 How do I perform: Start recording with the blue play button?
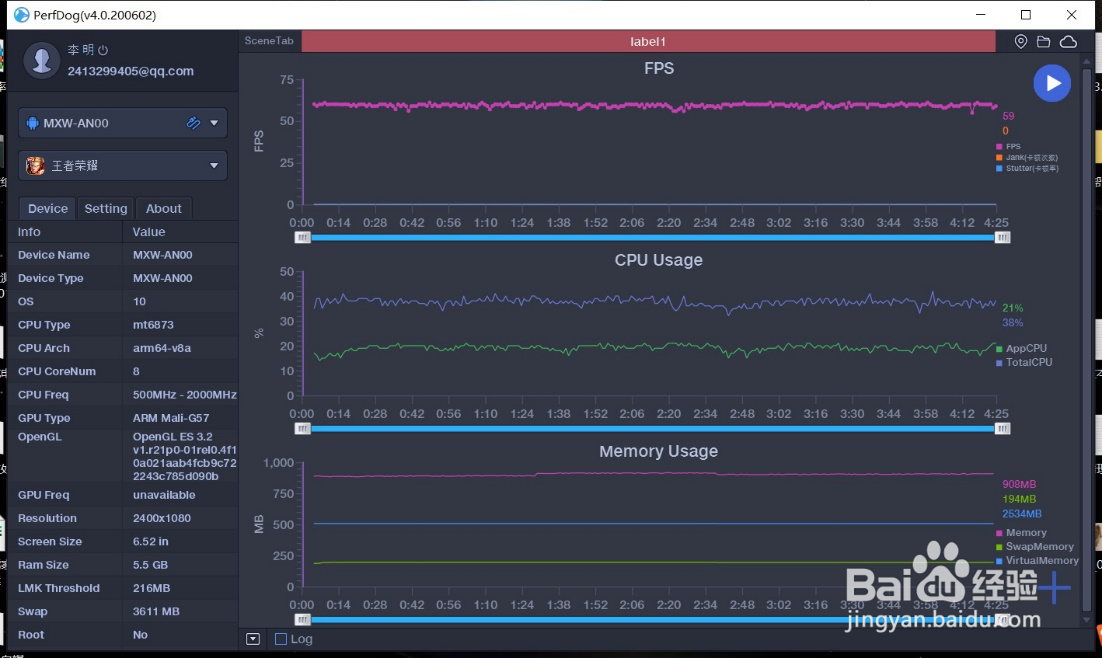pyautogui.click(x=1051, y=83)
